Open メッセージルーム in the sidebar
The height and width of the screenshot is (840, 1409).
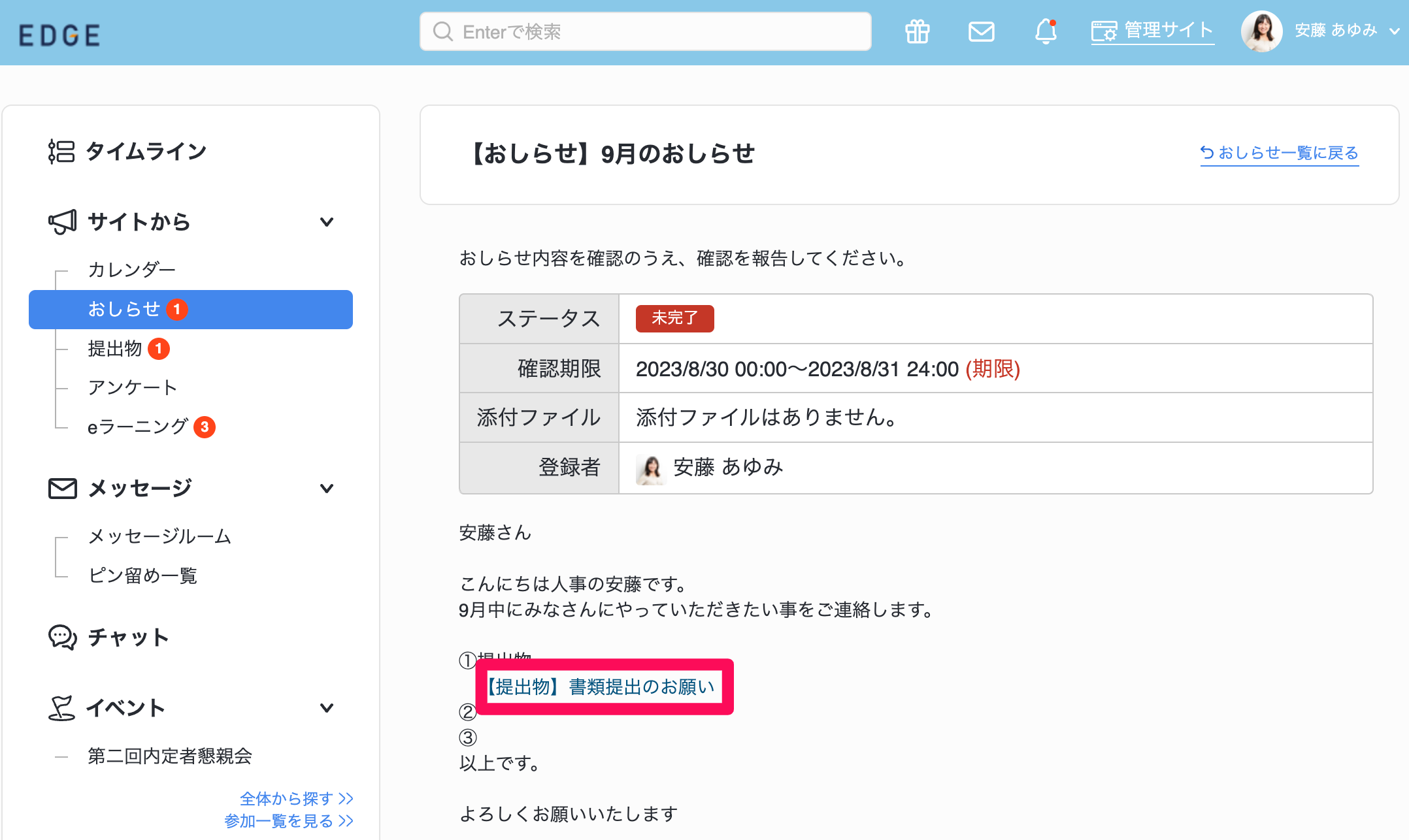point(160,536)
